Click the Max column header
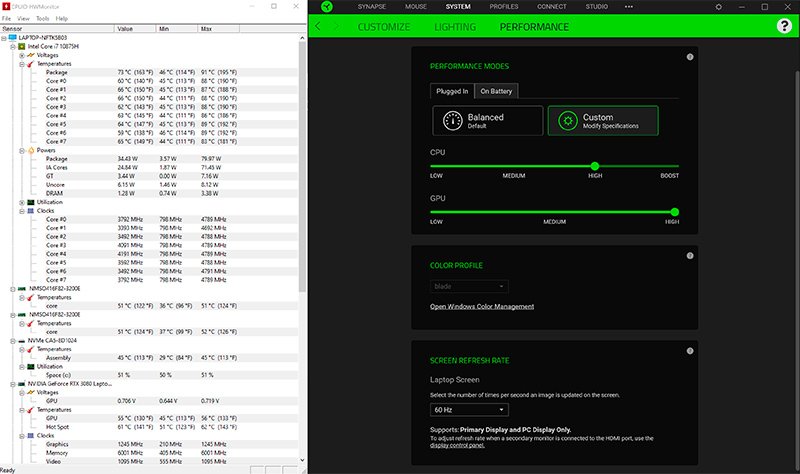Screen dimensions: 800x474 [x=218, y=29]
